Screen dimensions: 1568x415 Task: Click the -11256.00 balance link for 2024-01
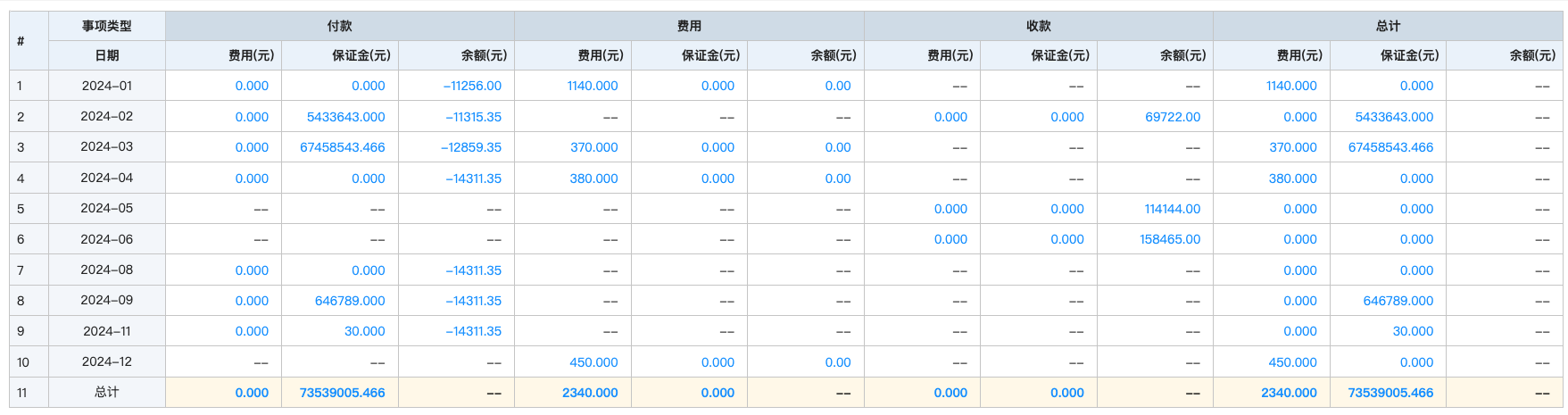tap(472, 86)
